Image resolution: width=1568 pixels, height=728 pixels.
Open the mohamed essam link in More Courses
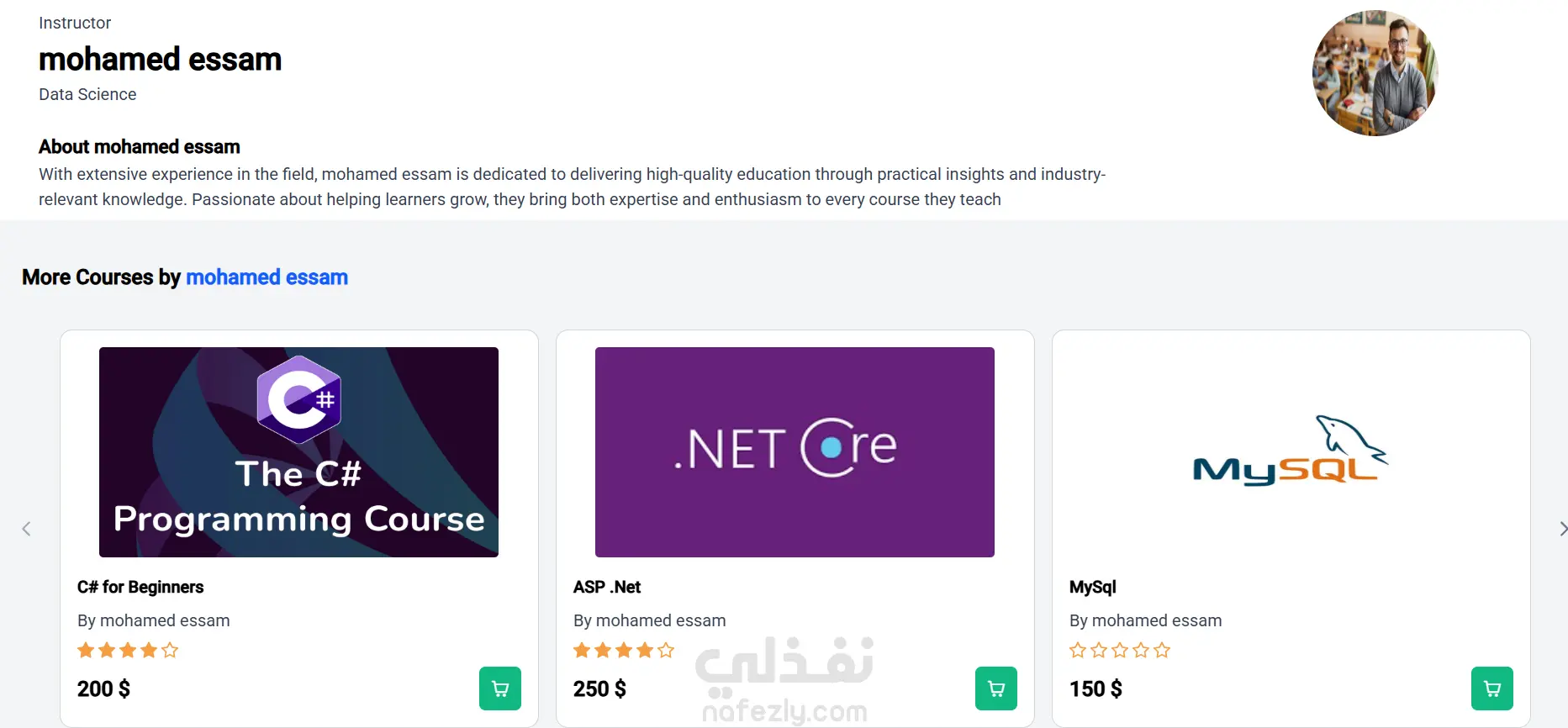(x=267, y=277)
